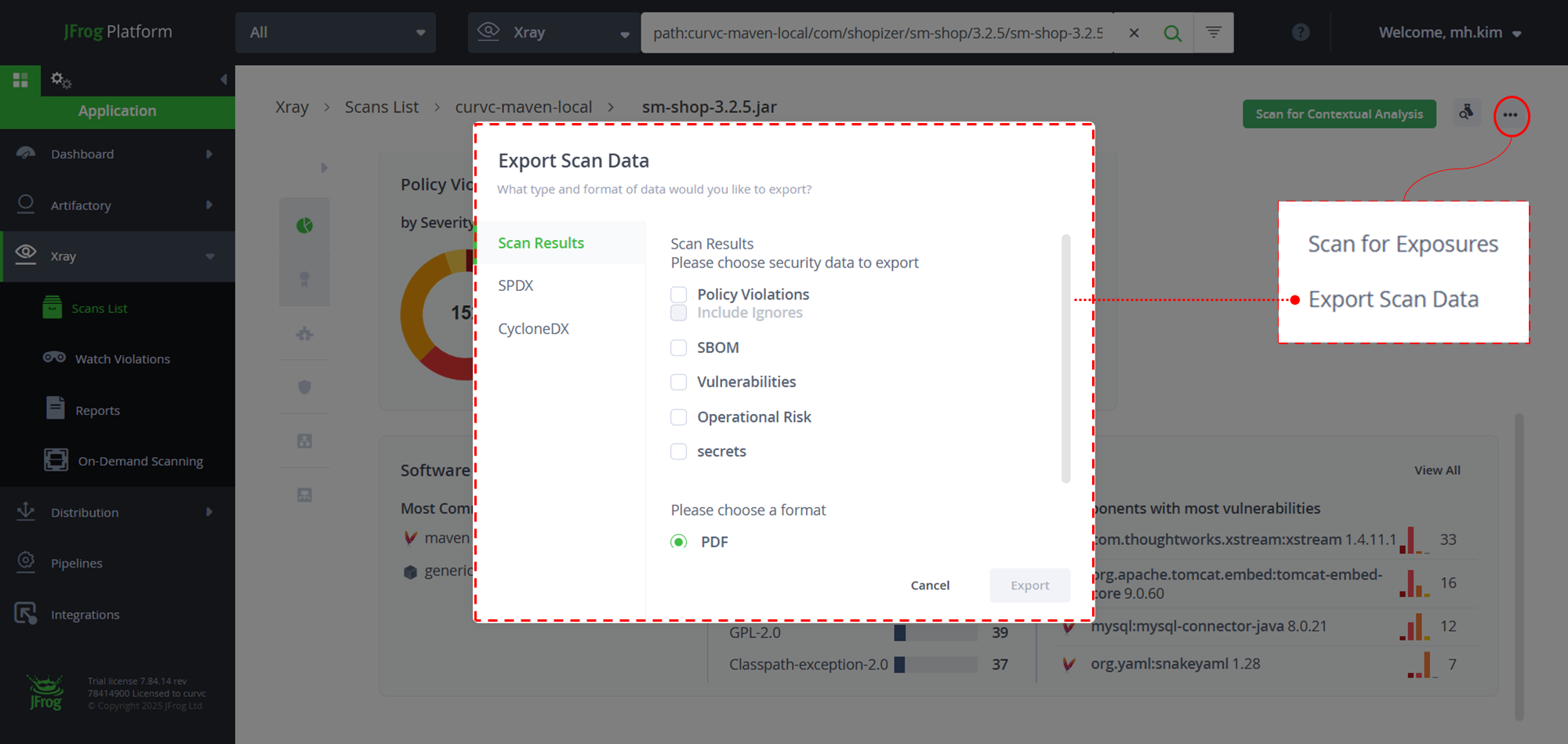Switch to the SPDX tab
Screen dimensions: 1568x744
516,286
